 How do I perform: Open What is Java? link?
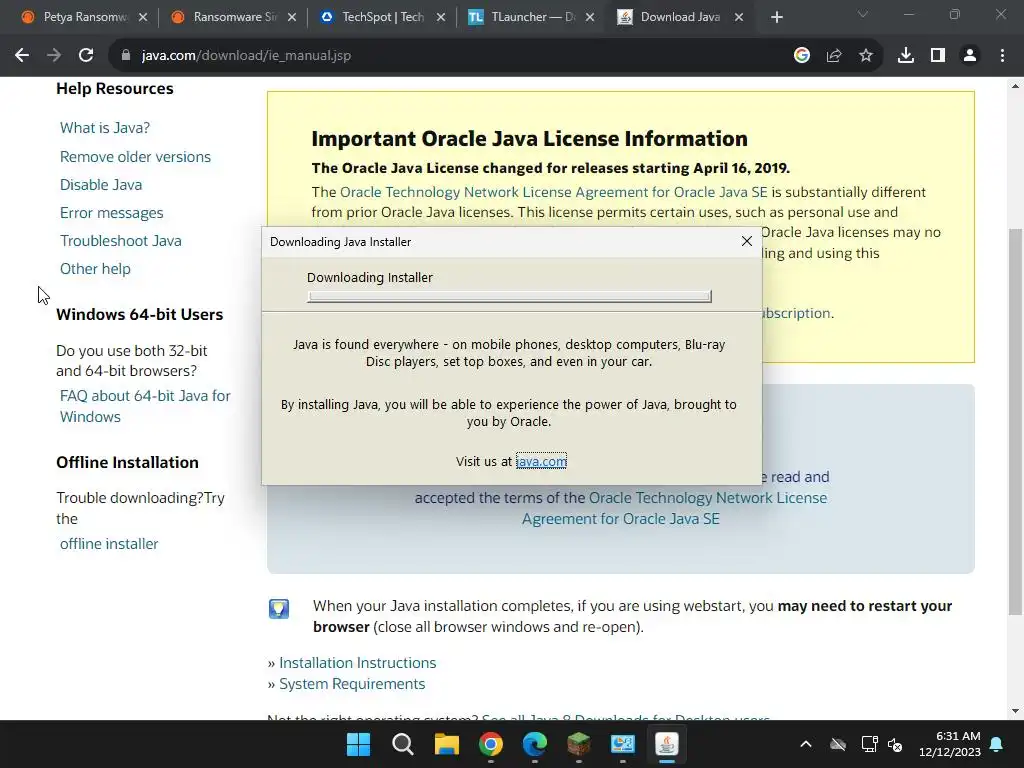104,128
